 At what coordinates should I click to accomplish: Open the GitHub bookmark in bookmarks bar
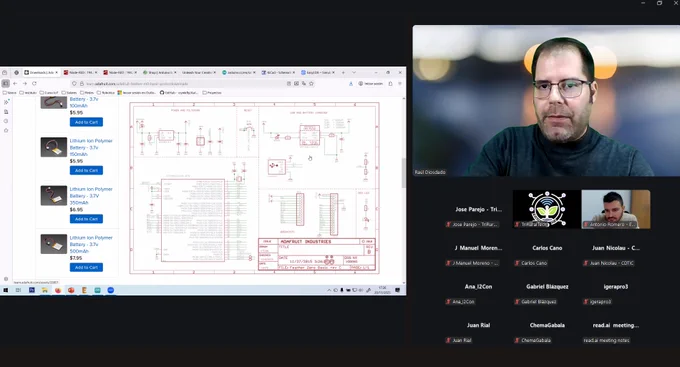(x=179, y=92)
